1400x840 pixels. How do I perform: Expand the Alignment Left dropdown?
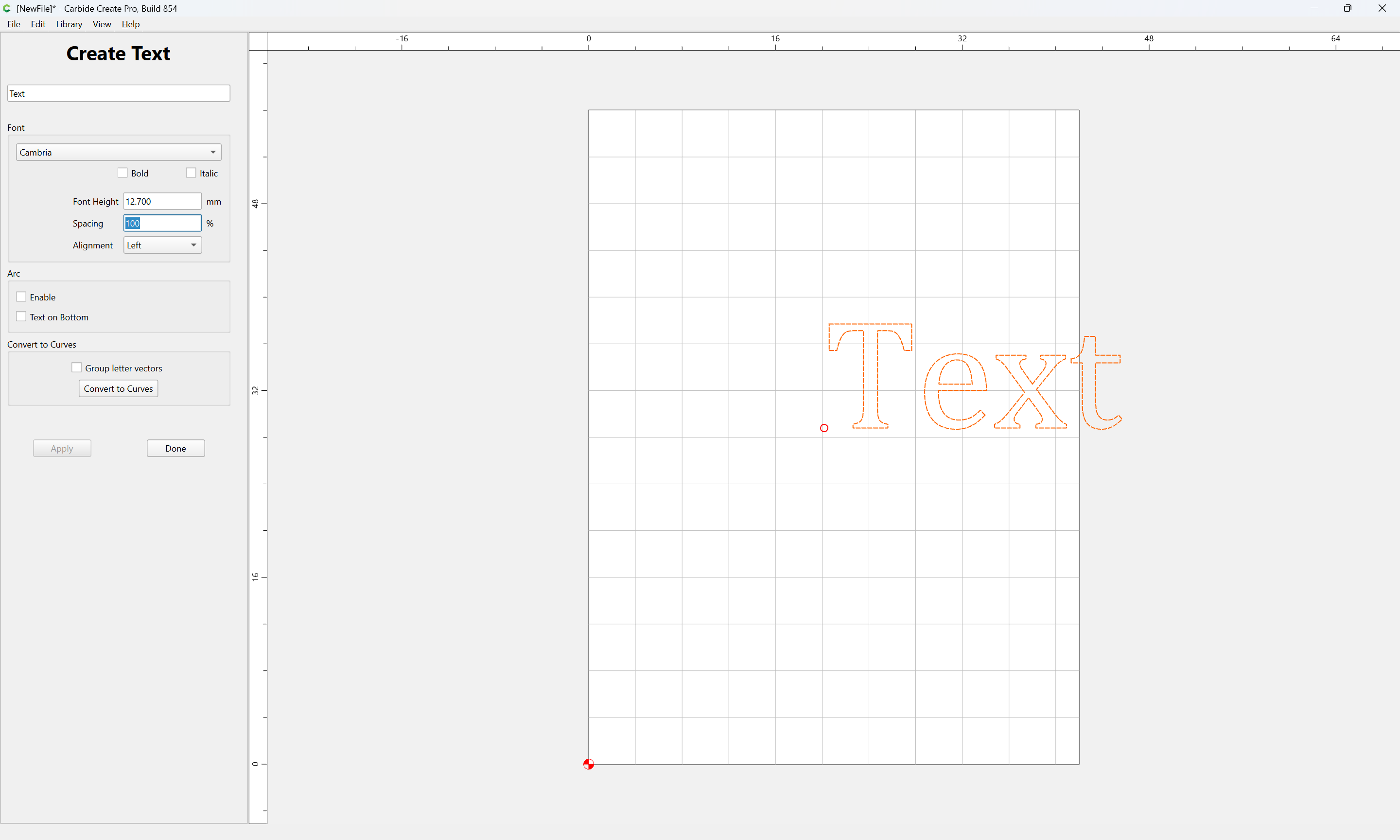tap(162, 245)
